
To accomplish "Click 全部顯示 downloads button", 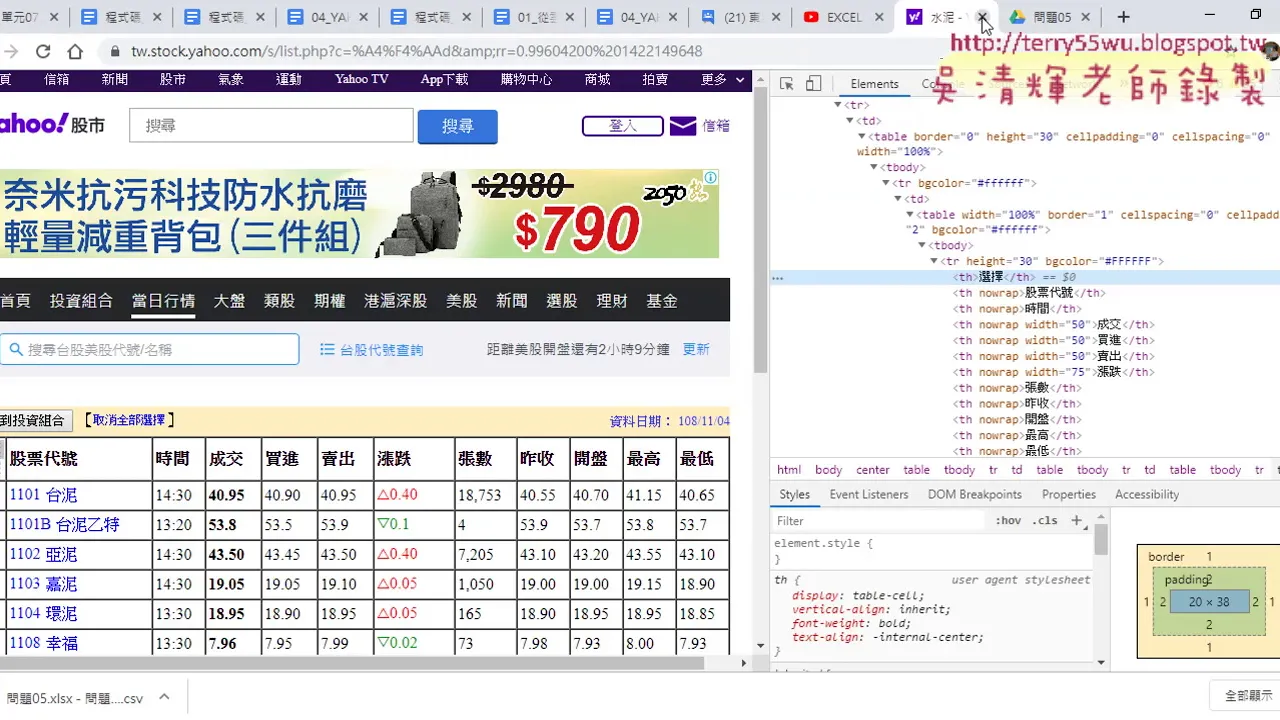I will 1248,696.
